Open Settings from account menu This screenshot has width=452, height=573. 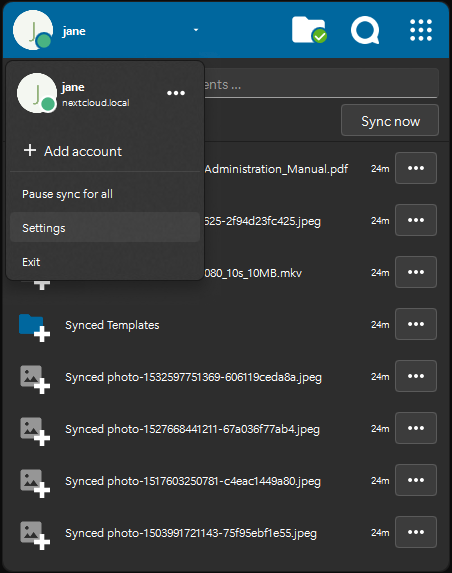click(105, 228)
